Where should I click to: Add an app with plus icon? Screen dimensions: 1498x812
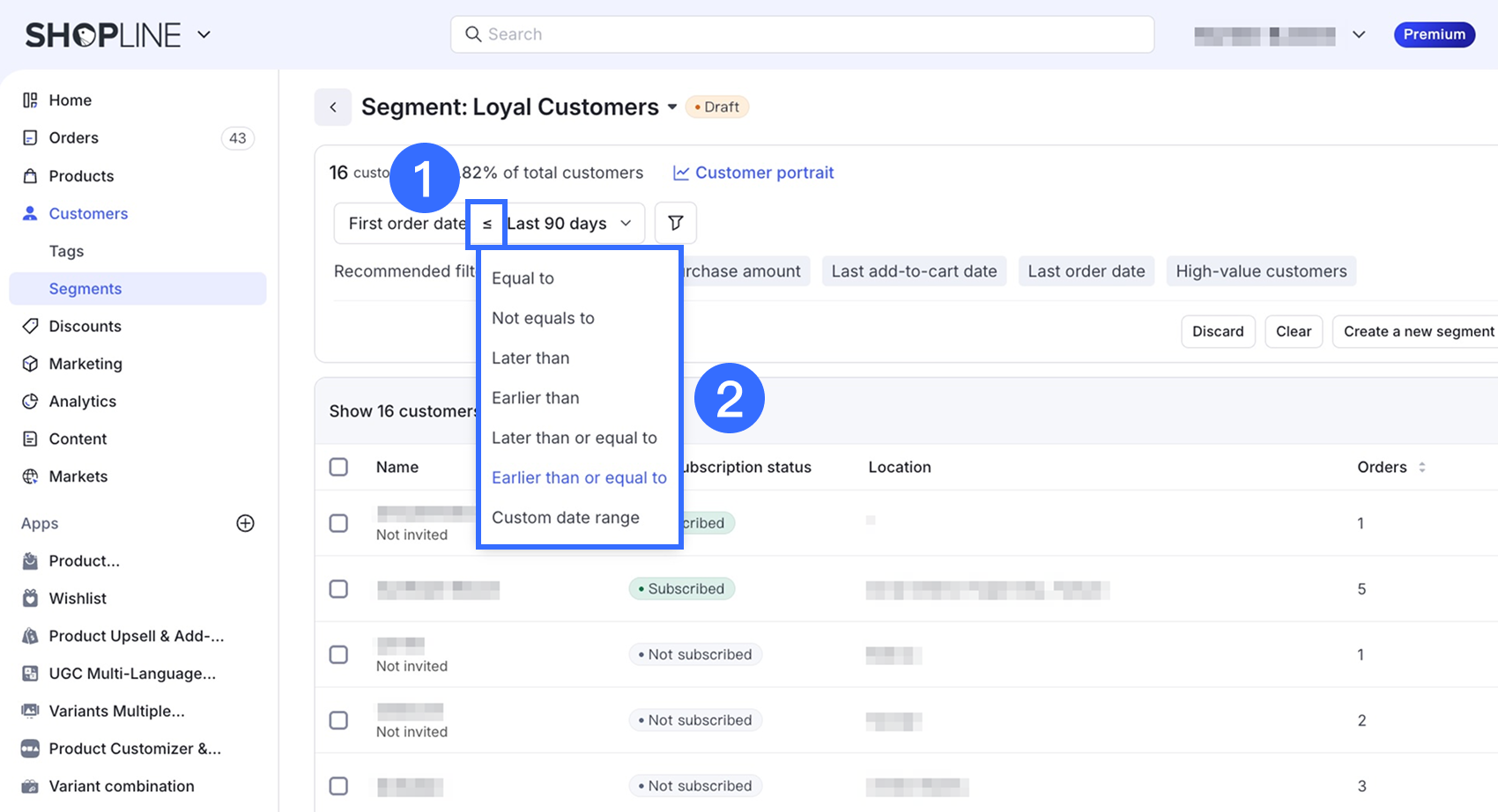click(246, 523)
